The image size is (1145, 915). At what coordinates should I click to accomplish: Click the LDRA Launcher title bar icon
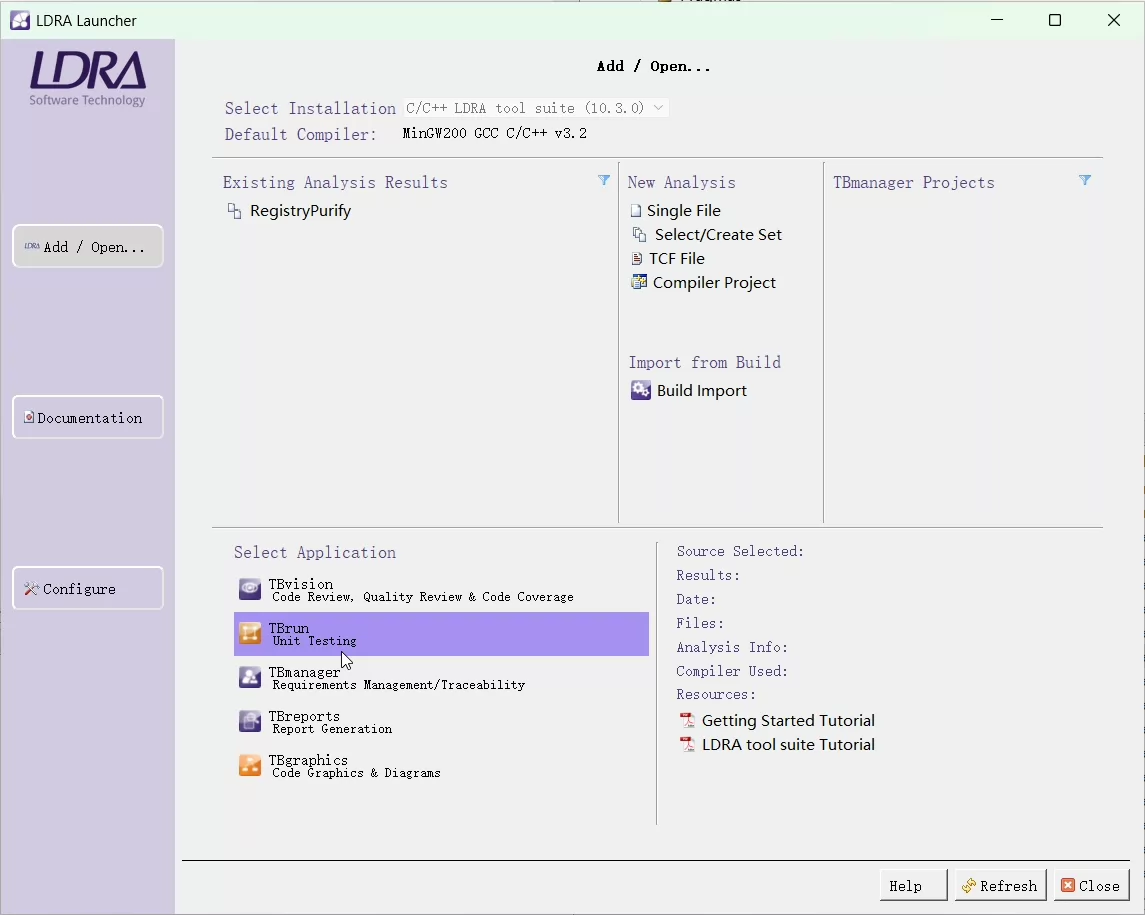coord(20,20)
